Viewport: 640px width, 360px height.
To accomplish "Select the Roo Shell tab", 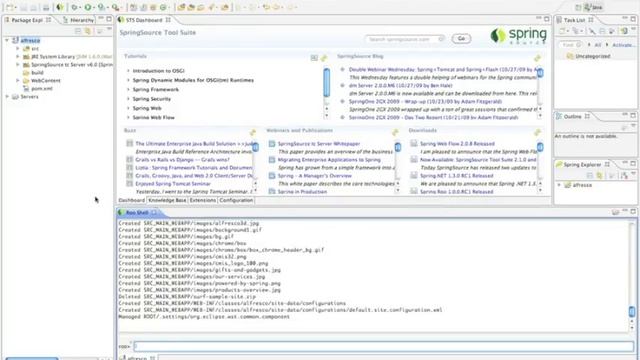I will (137, 212).
